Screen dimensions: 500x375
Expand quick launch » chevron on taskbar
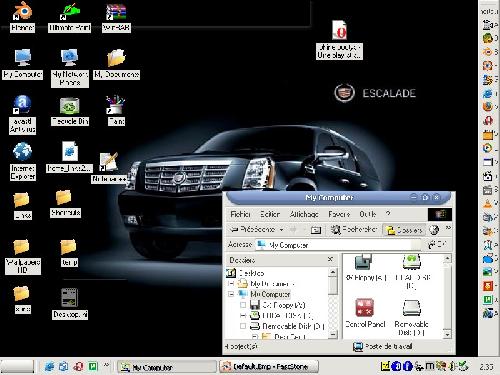tap(106, 365)
